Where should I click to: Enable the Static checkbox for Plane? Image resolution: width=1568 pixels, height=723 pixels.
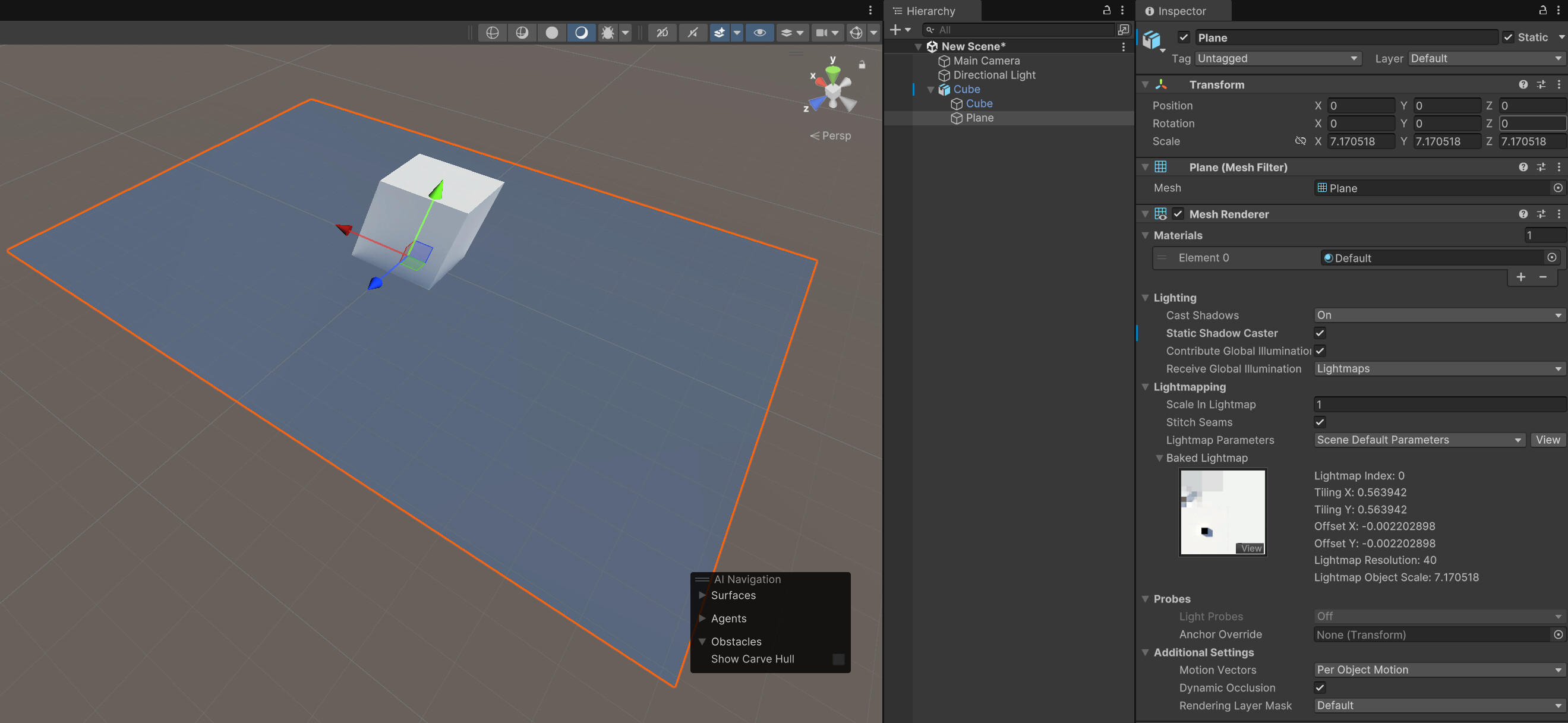click(x=1510, y=37)
